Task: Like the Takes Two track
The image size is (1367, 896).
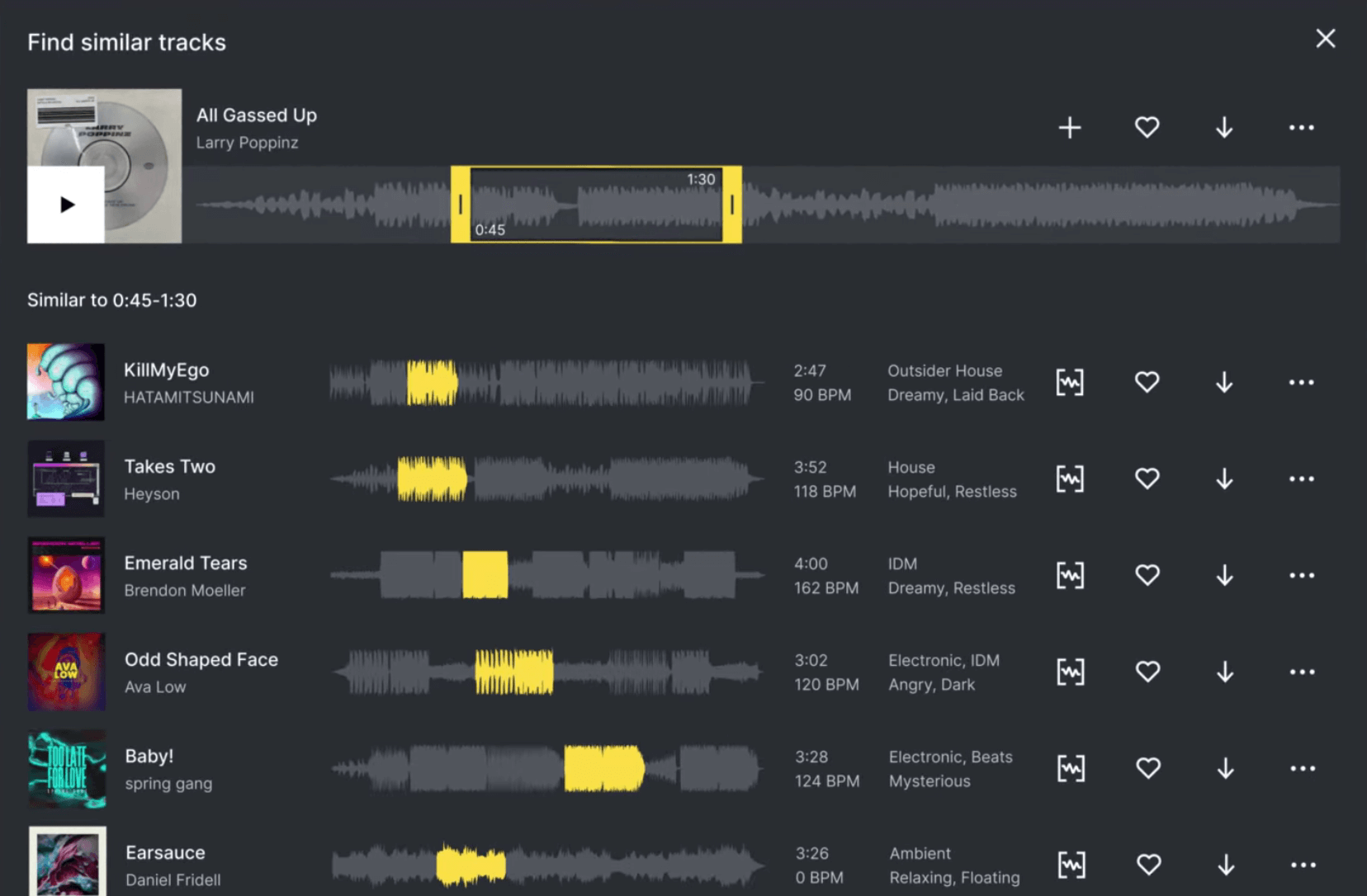Action: [1147, 479]
